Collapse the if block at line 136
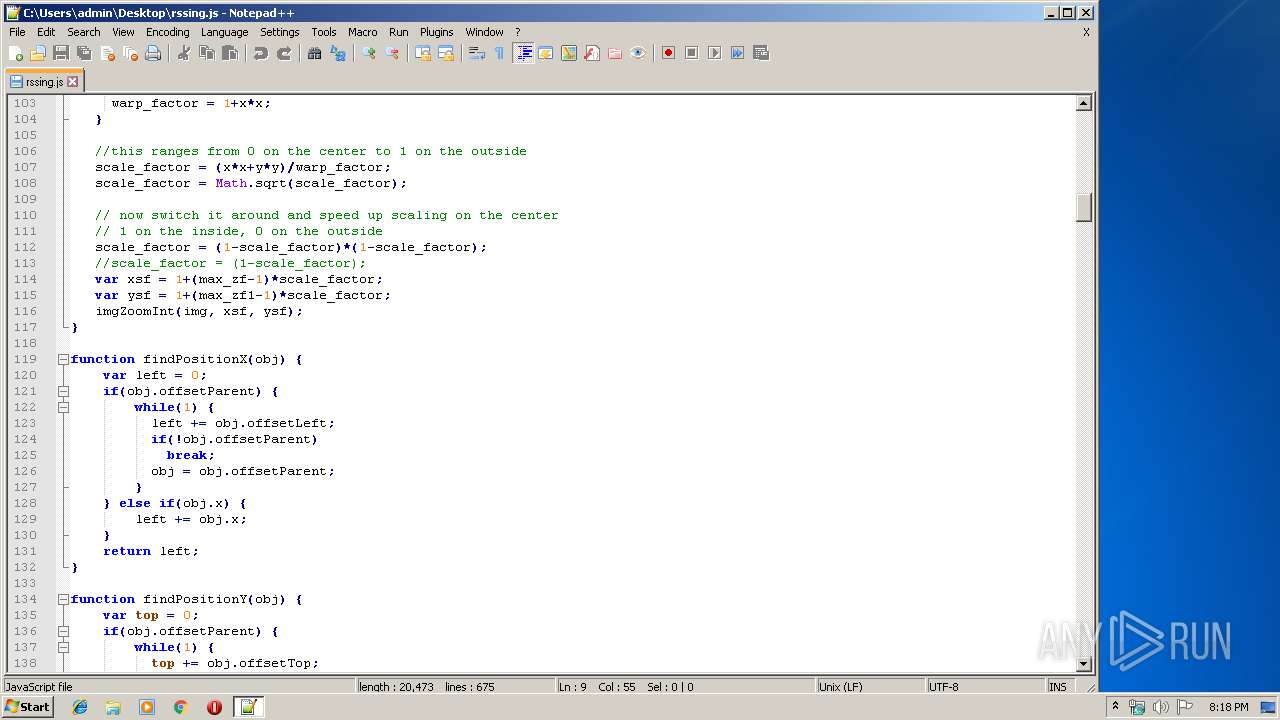The image size is (1280, 720). 63,631
